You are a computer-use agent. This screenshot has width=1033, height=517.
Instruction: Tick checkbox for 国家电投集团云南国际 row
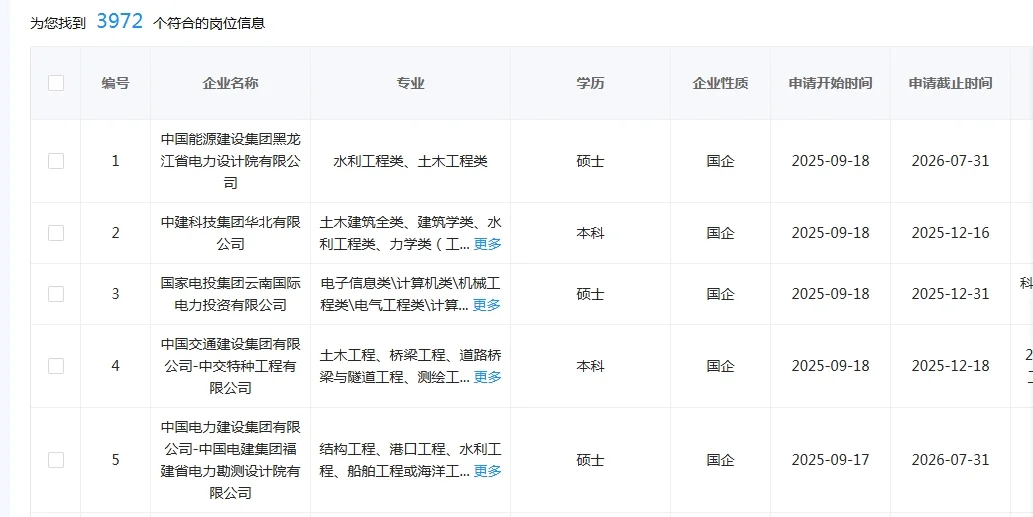click(x=56, y=294)
